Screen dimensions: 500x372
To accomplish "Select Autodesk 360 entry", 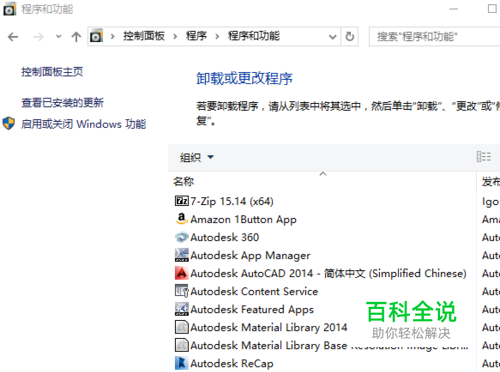I will (225, 237).
